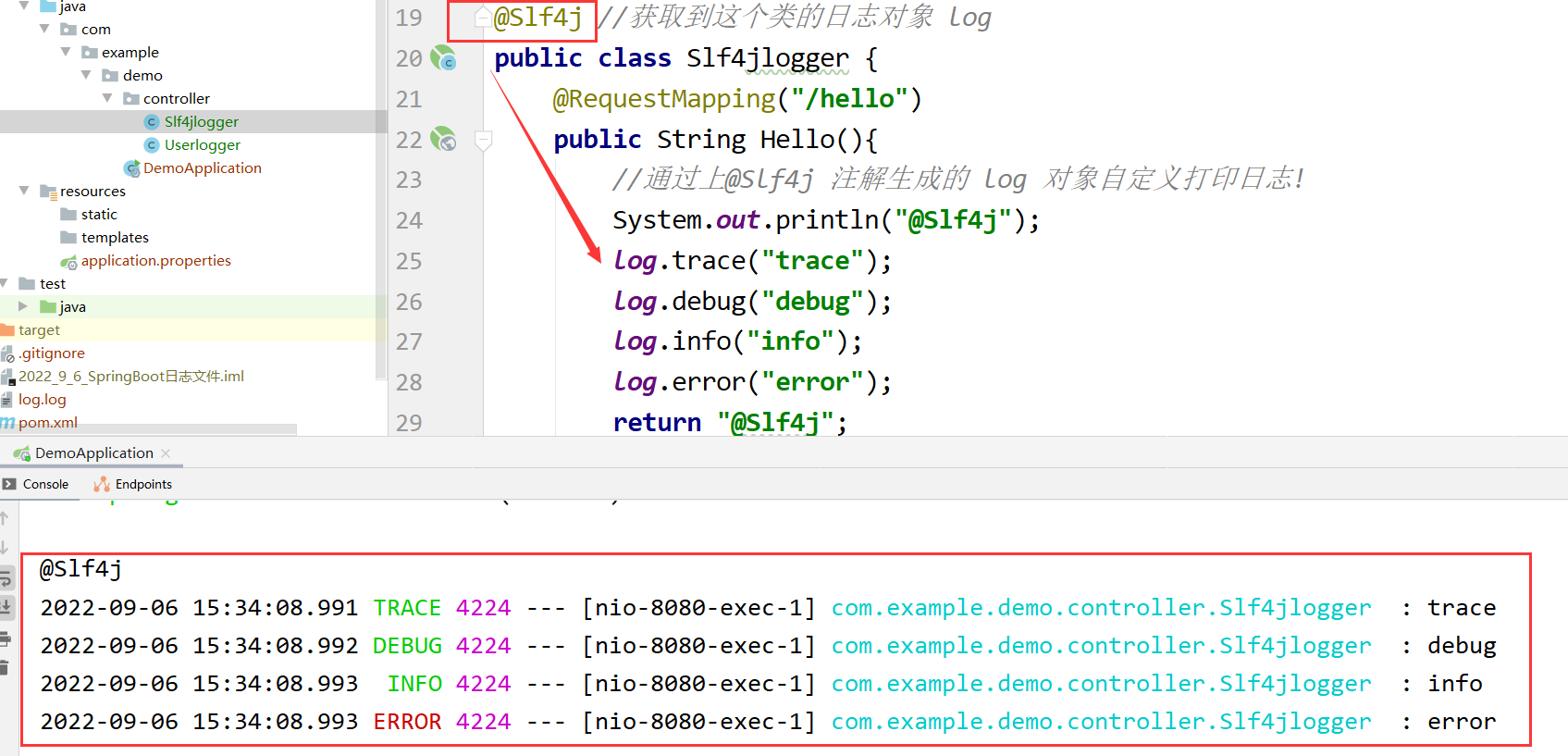Select log.log in the project tree

tap(43, 400)
